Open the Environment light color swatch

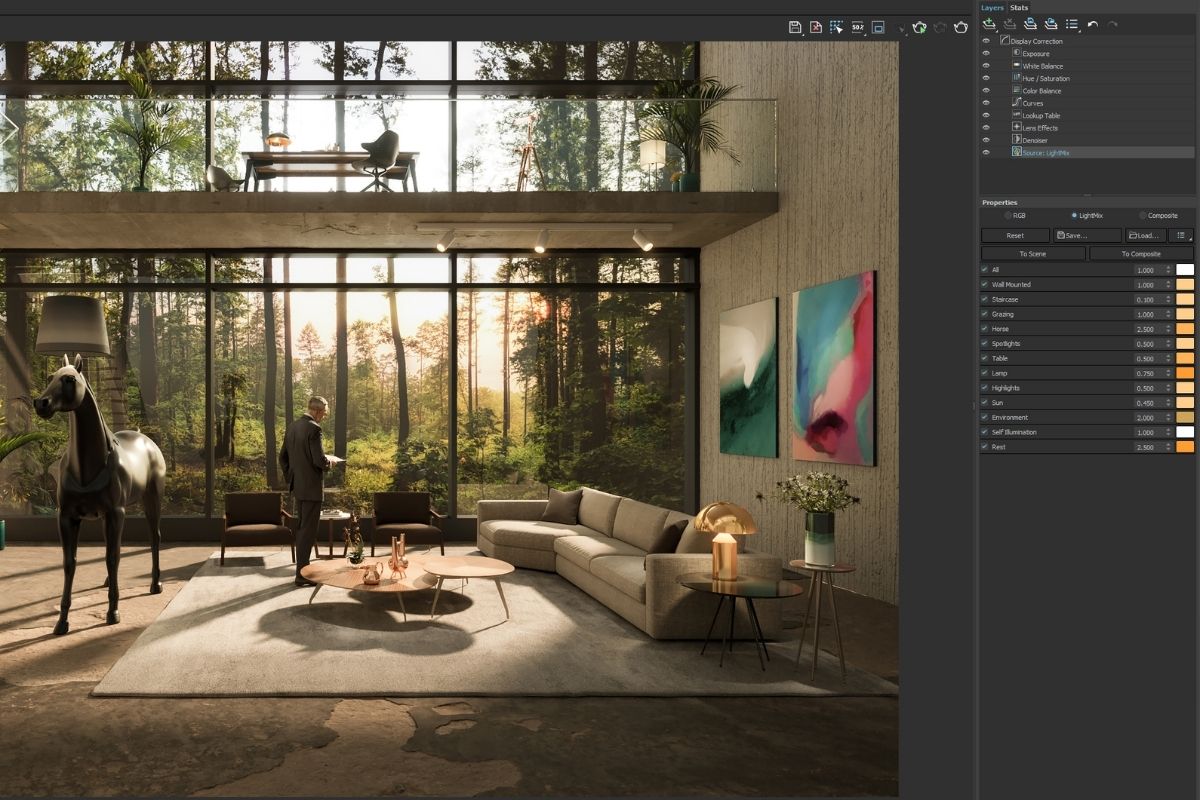coord(1185,417)
